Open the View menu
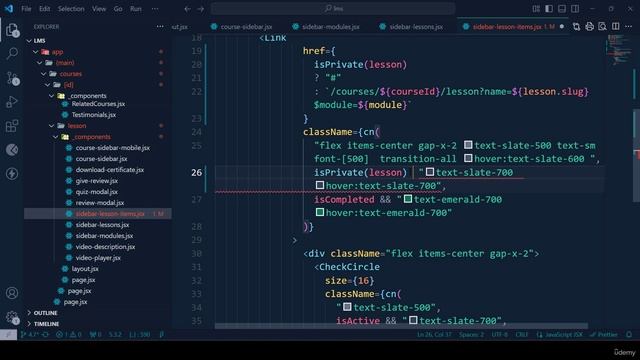 pos(99,9)
